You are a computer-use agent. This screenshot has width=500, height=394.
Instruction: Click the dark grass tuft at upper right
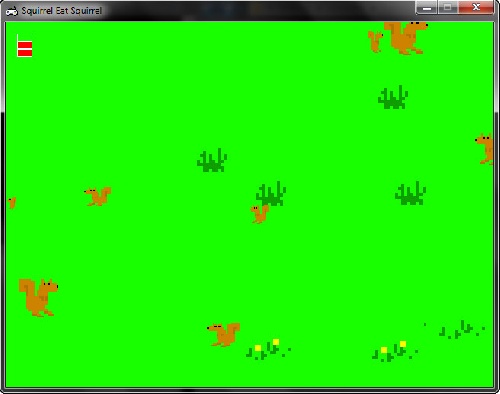point(393,97)
